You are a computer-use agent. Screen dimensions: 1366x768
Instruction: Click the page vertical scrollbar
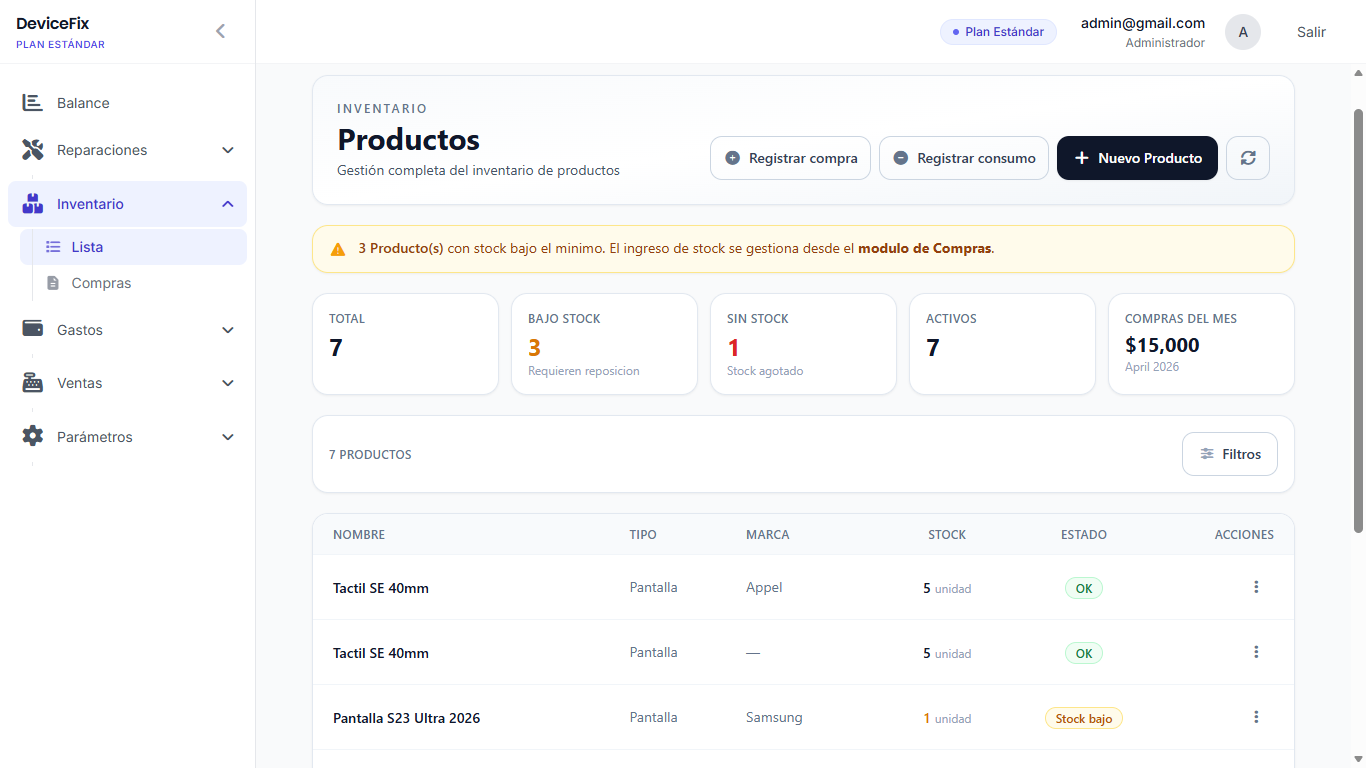click(x=1358, y=320)
